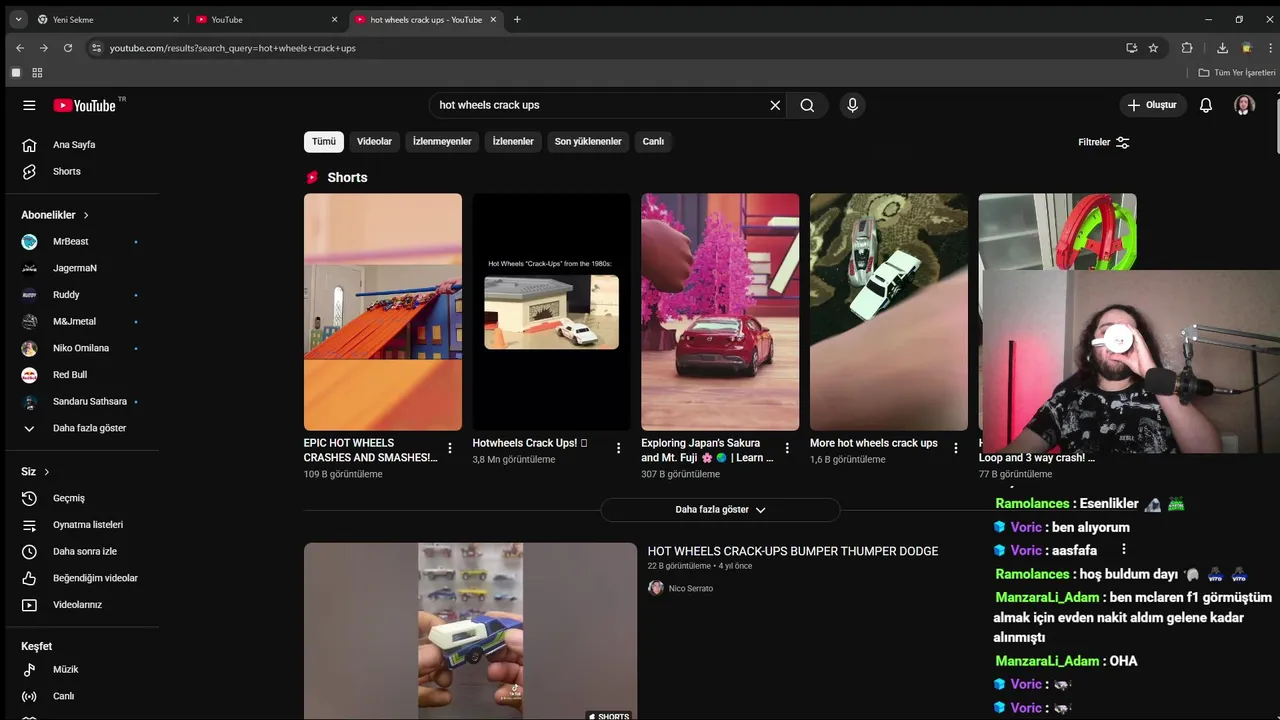Open options for Exploring Japan's Sakura short
The height and width of the screenshot is (720, 1280).
pos(787,448)
